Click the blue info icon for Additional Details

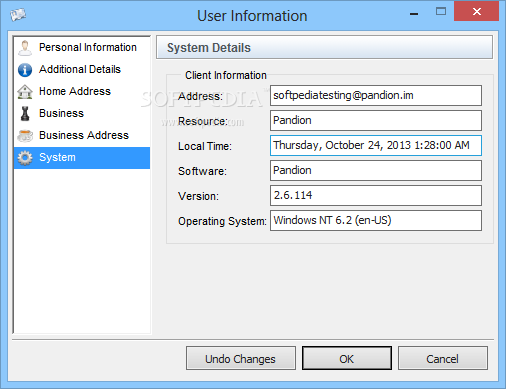(x=25, y=70)
